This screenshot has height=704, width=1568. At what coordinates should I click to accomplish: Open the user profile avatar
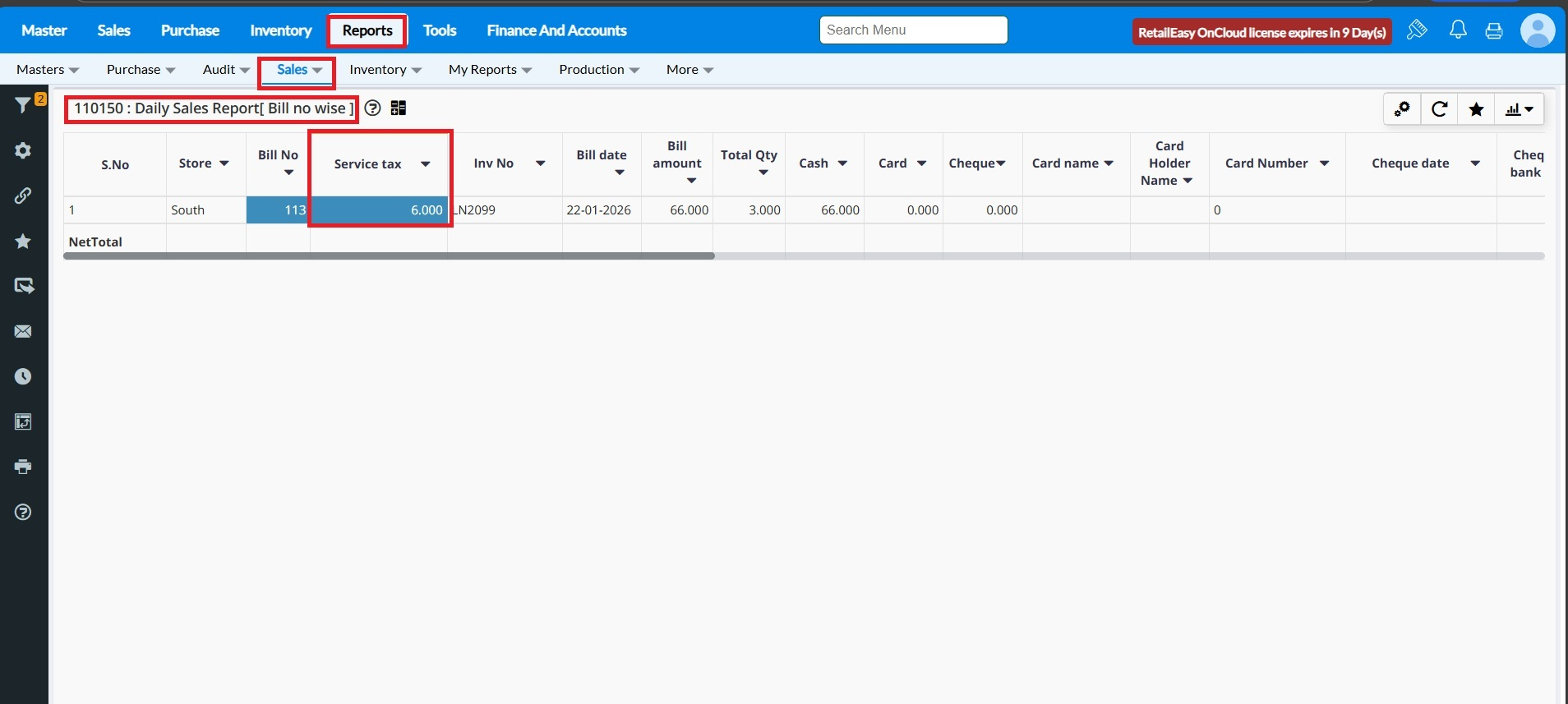pos(1538,30)
